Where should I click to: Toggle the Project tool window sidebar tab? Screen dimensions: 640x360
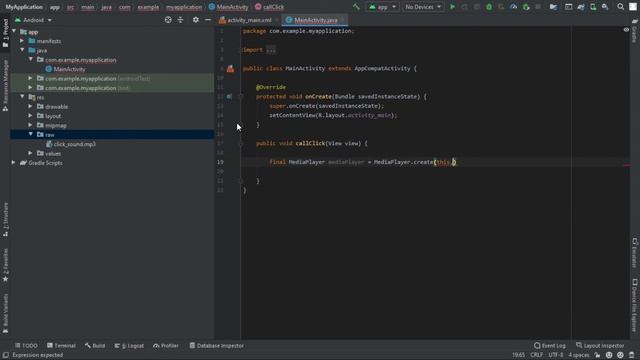pyautogui.click(x=5, y=33)
